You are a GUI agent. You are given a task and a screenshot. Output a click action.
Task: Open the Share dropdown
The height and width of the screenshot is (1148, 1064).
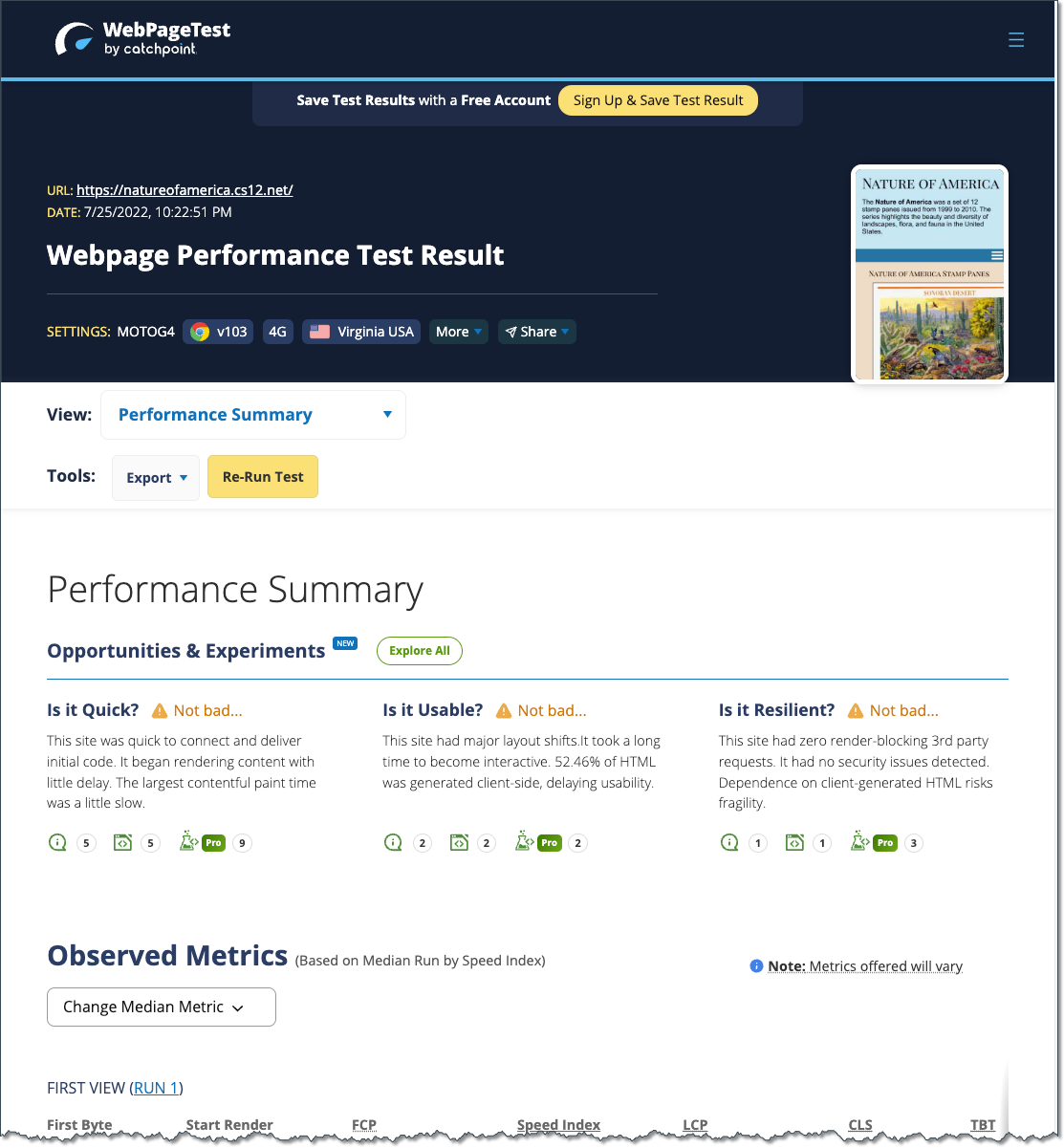tap(536, 331)
